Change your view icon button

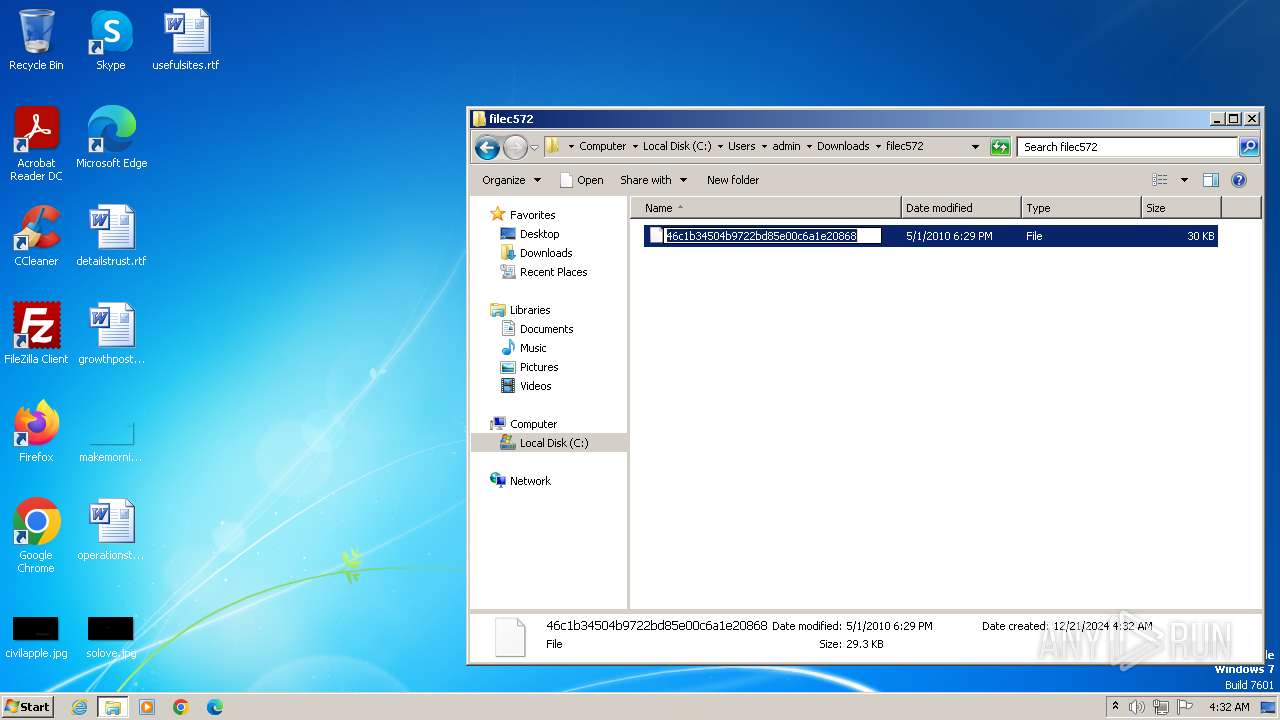(x=1160, y=180)
